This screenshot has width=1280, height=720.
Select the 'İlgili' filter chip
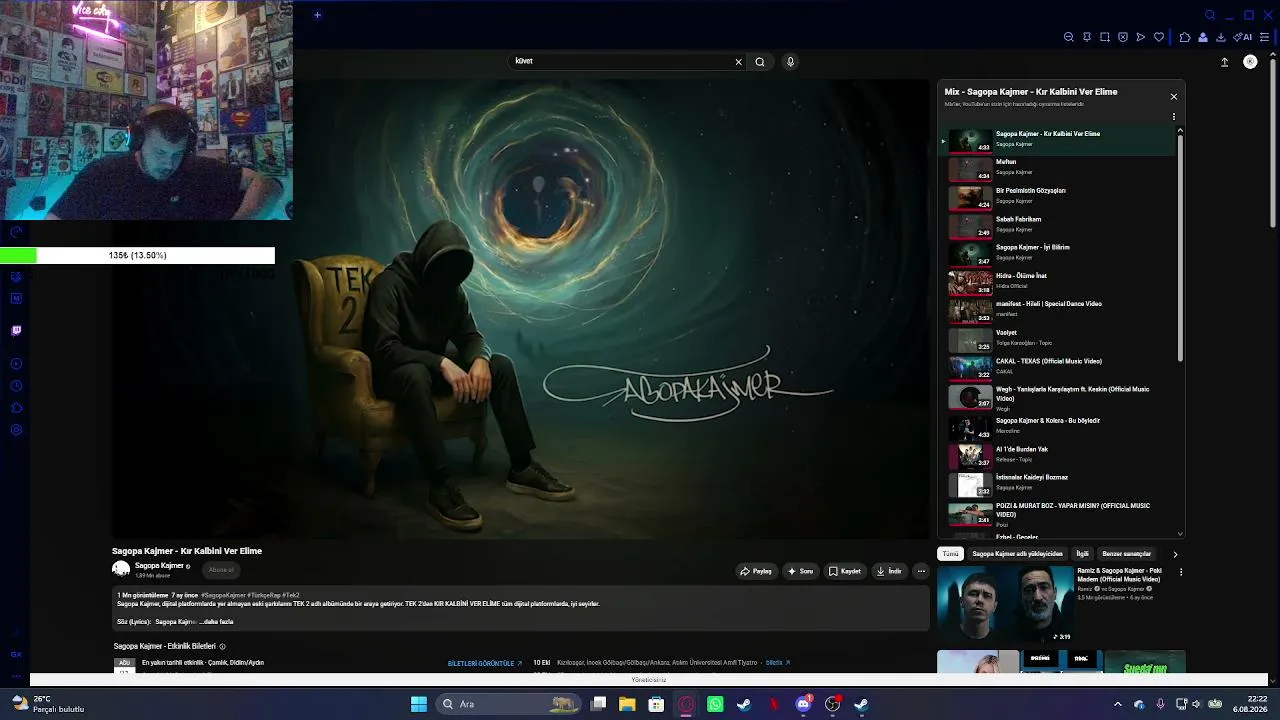coord(1082,554)
